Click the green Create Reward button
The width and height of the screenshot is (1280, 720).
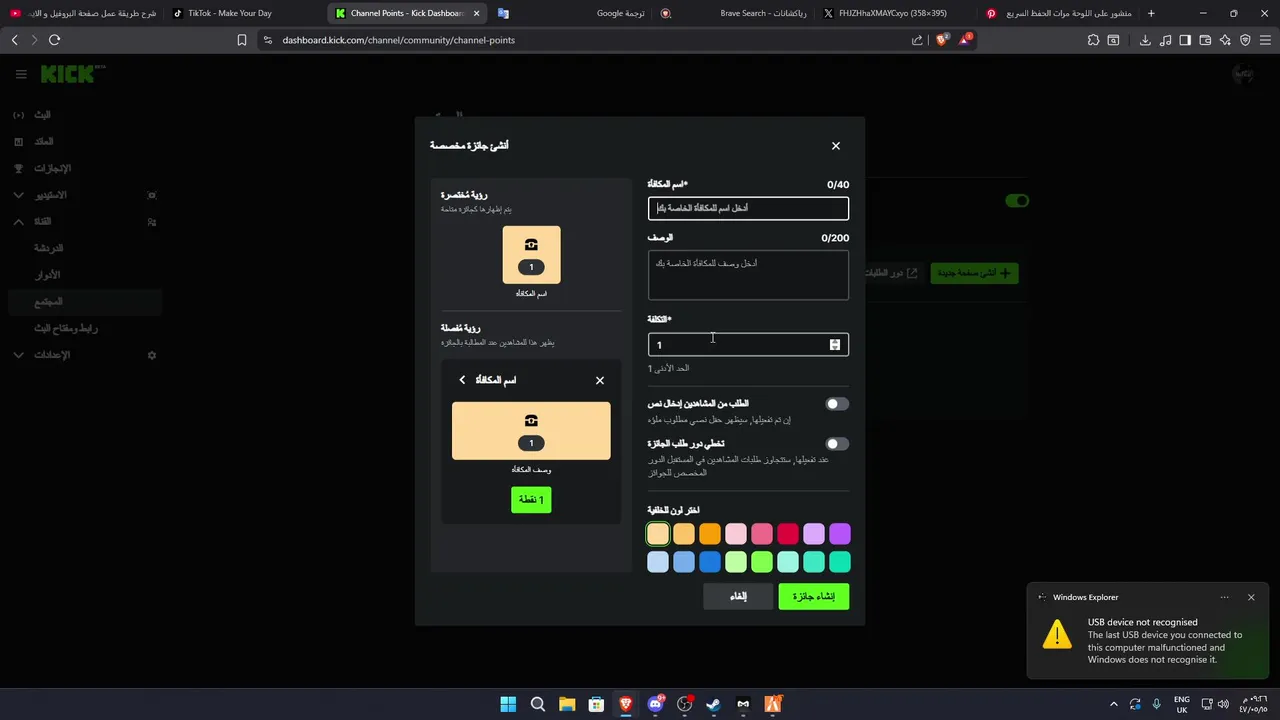point(814,597)
